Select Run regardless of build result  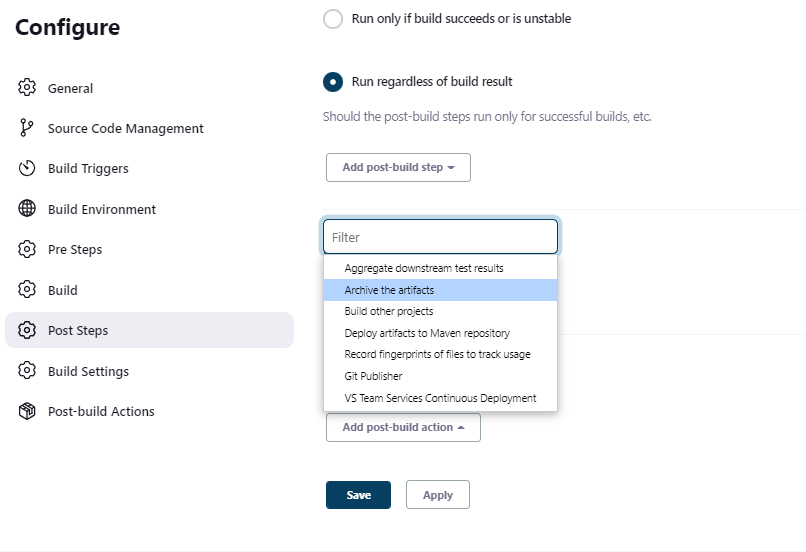click(333, 82)
